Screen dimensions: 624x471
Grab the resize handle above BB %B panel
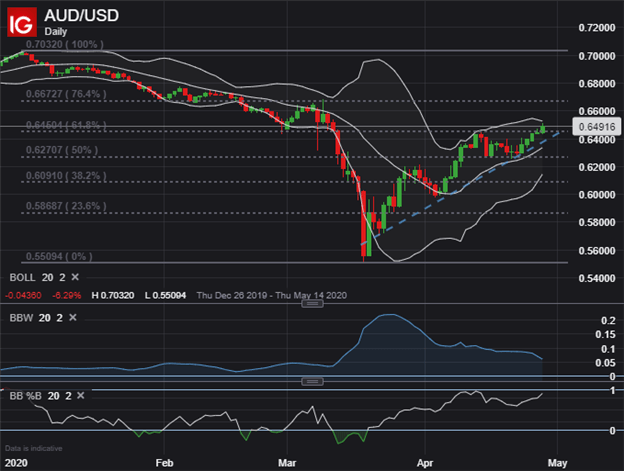[x=312, y=381]
